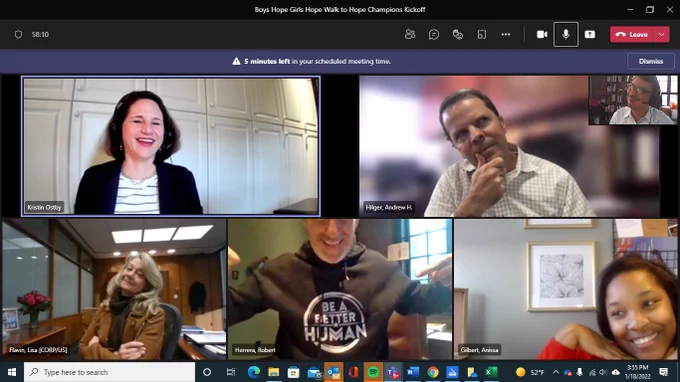This screenshot has width=680, height=382.
Task: Open the participants panel icon
Action: coord(410,34)
